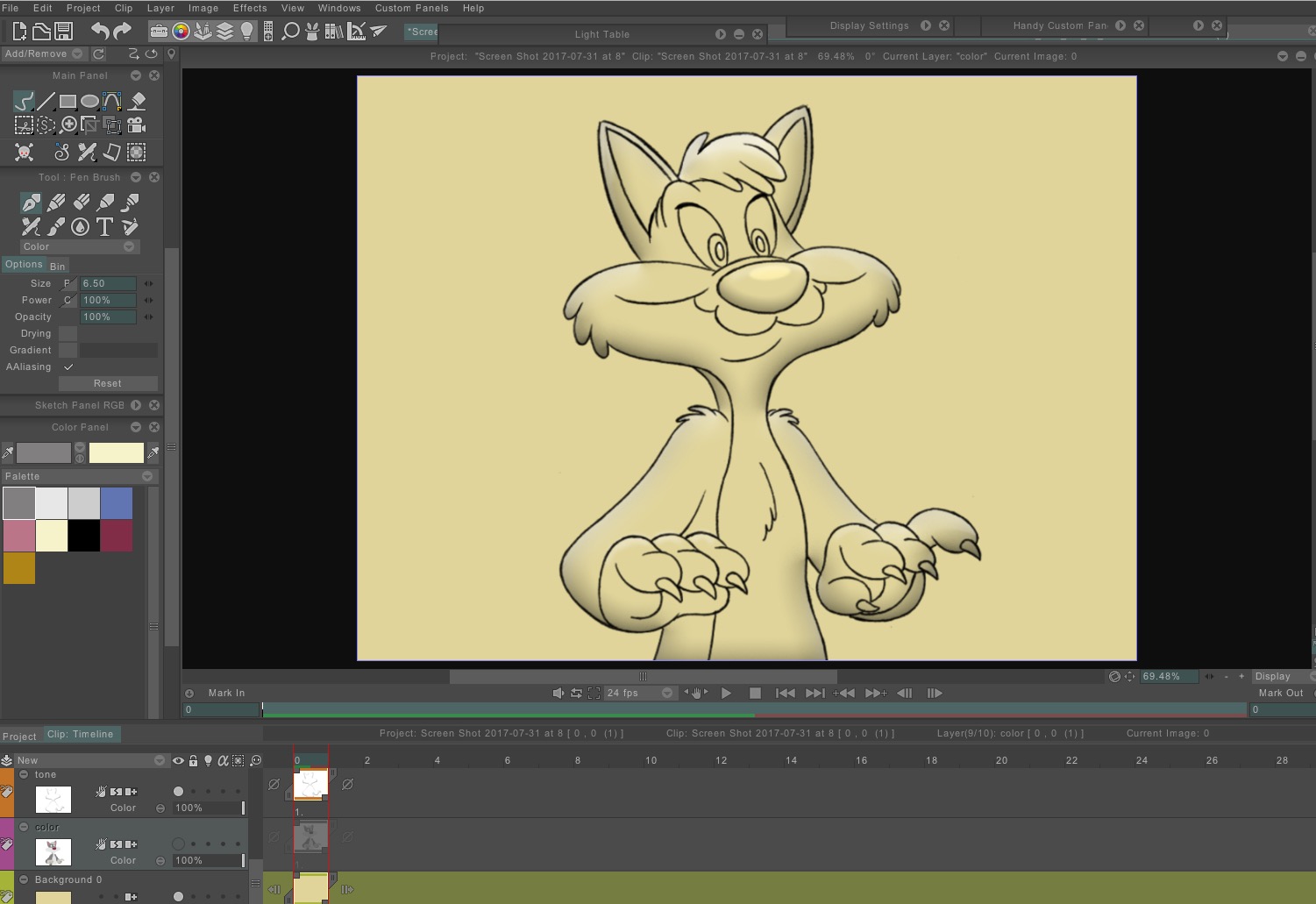Click the skull and crossbones icon
The image size is (1316, 904).
click(x=24, y=153)
